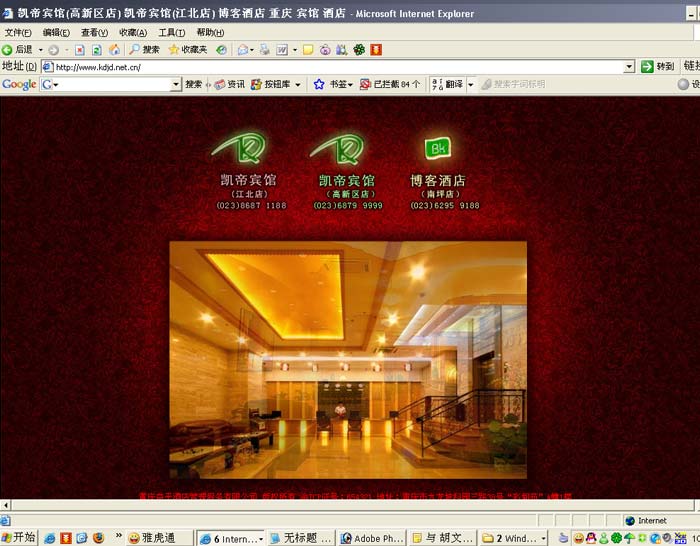Open the Search (搜索) toolbar button
This screenshot has height=546, width=700.
[144, 49]
